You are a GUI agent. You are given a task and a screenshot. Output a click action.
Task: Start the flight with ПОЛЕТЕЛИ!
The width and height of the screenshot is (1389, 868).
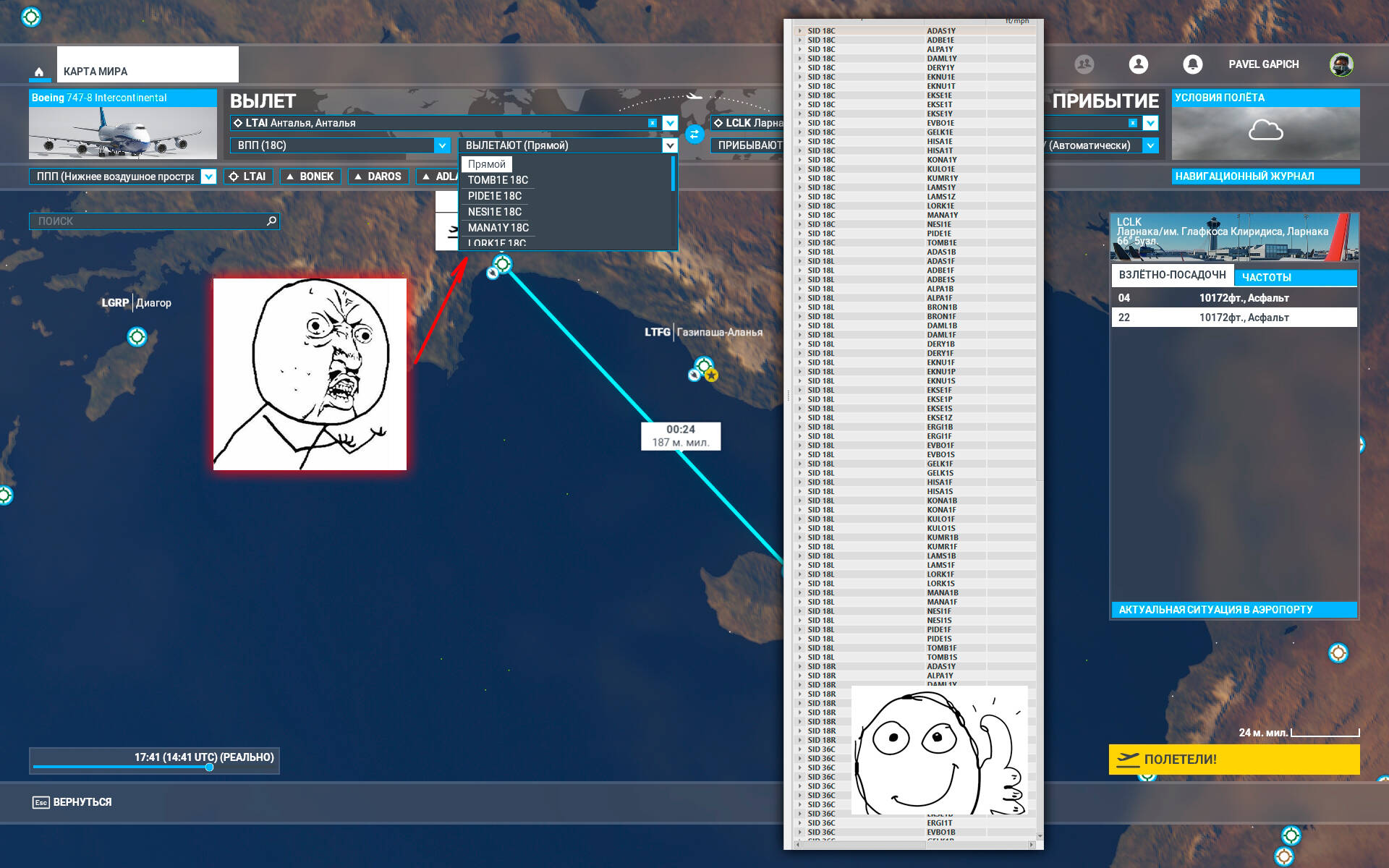1234,759
